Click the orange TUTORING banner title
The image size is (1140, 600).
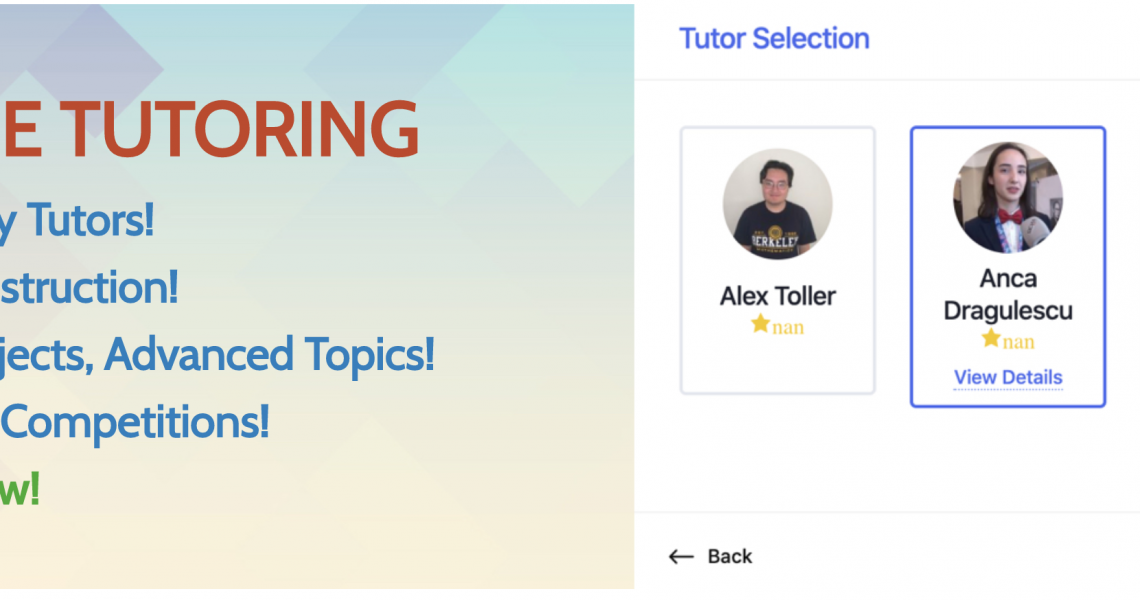[210, 129]
